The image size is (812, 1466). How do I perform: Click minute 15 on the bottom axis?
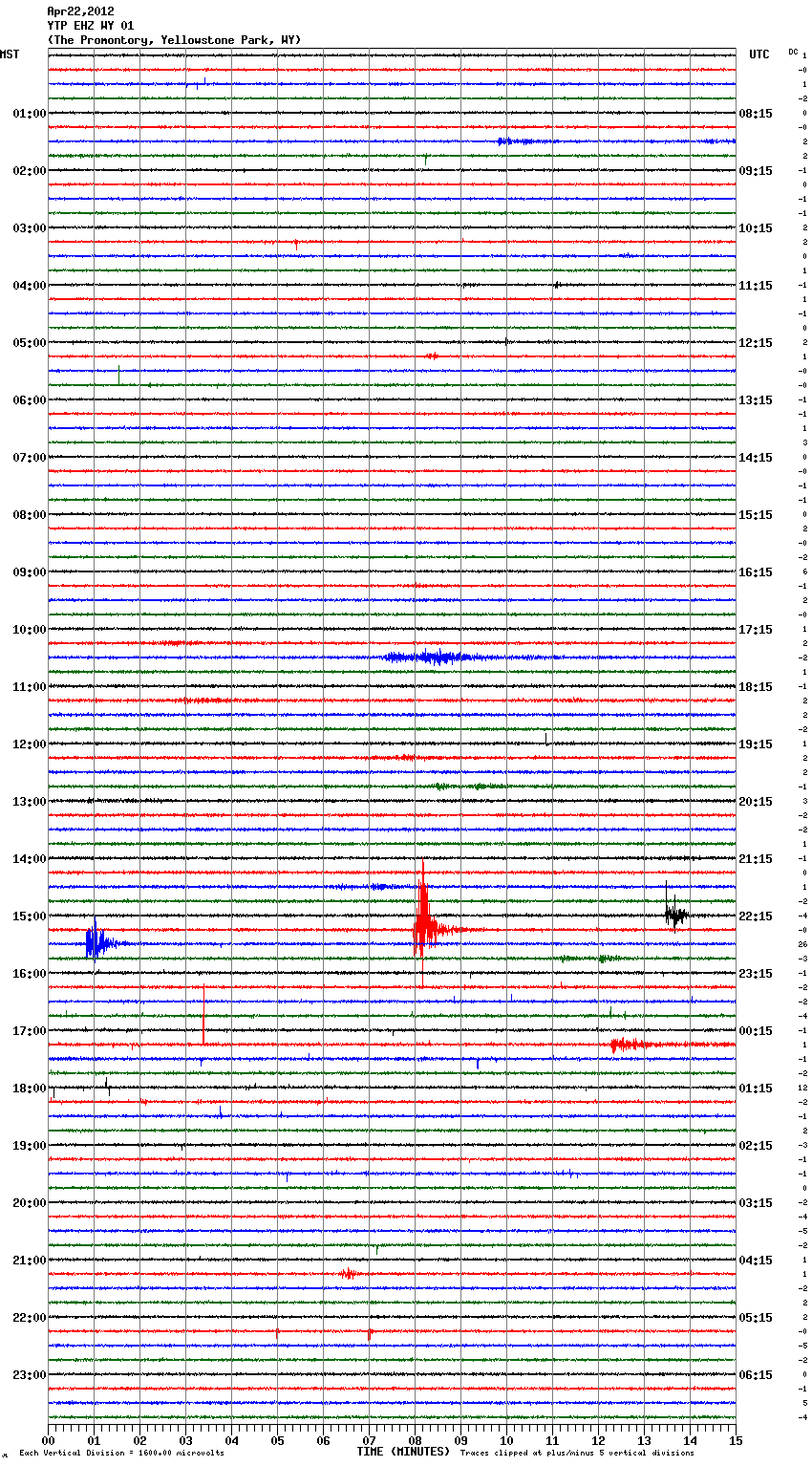coord(735,1440)
